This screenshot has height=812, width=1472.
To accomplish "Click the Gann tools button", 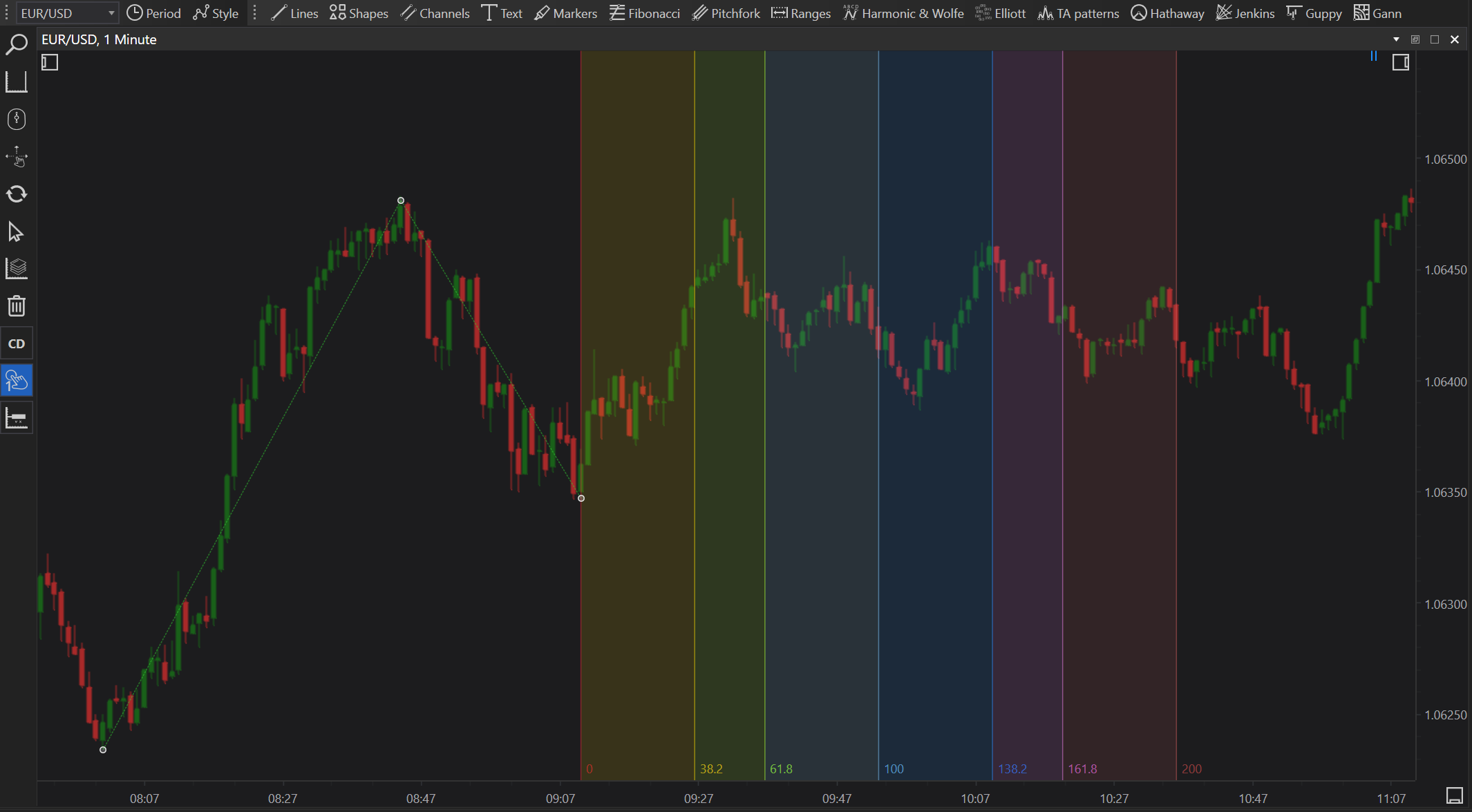I will pyautogui.click(x=1377, y=13).
